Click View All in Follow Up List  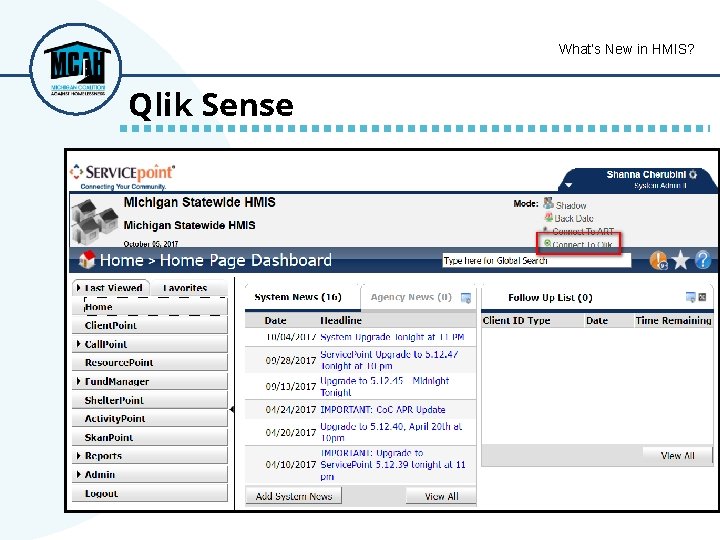677,456
